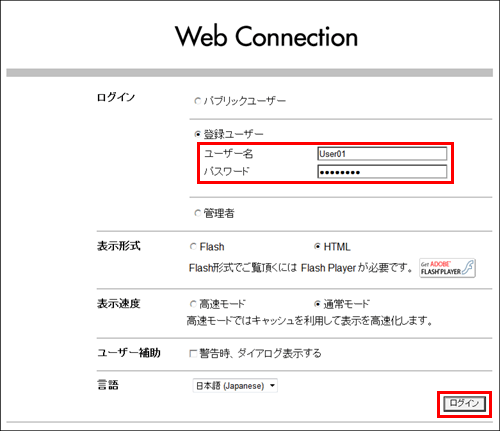Click the Get Adobe Flash Player badge
Viewport: 500px width, 431px height.
(x=447, y=268)
